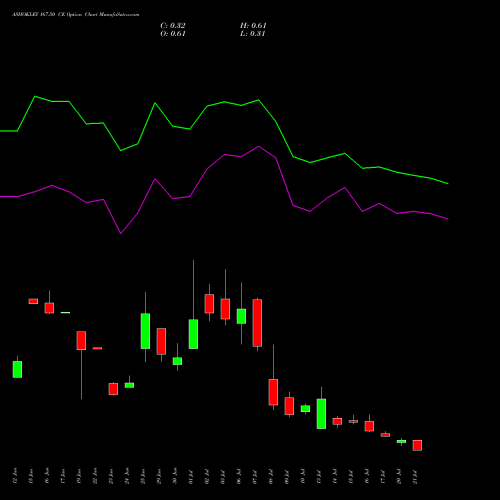Screen dimensions: 500x500
Task: Click the last red candle above 21 Jul
Action: 417,445
